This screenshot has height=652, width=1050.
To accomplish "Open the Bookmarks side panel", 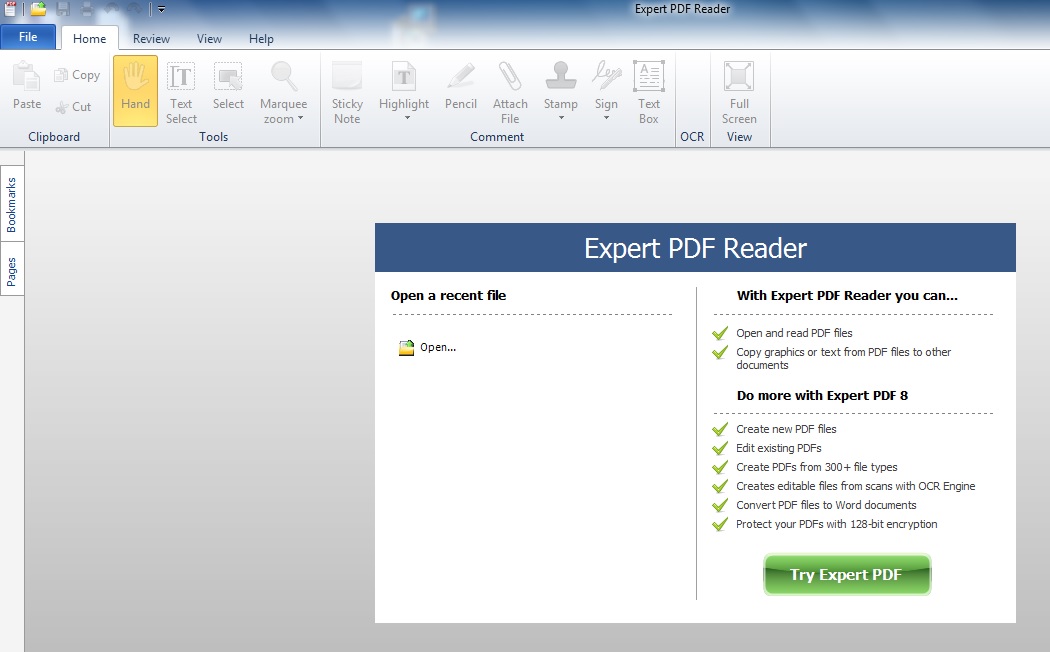I will [12, 204].
